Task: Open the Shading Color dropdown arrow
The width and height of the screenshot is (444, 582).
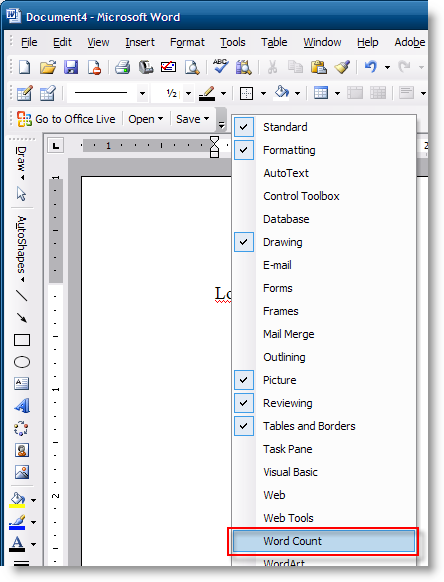Action: (x=297, y=93)
